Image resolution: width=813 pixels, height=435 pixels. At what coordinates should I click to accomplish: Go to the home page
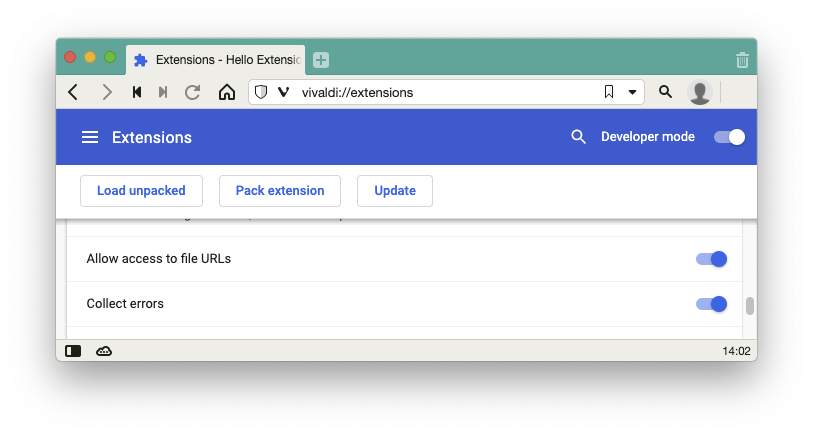227,92
